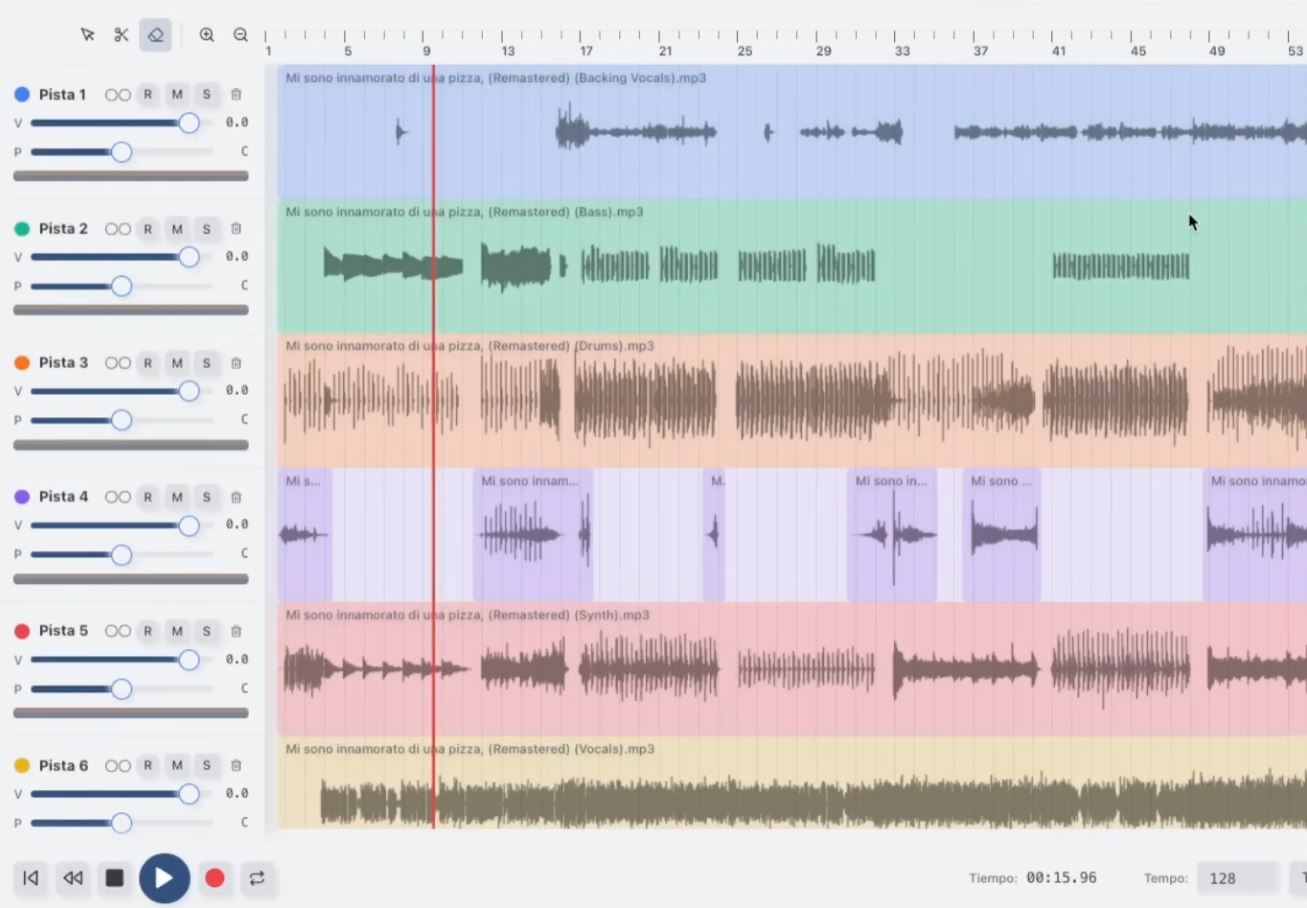Viewport: 1307px width, 908px height.
Task: Click the headphones icon on Pista 2
Action: pos(118,228)
